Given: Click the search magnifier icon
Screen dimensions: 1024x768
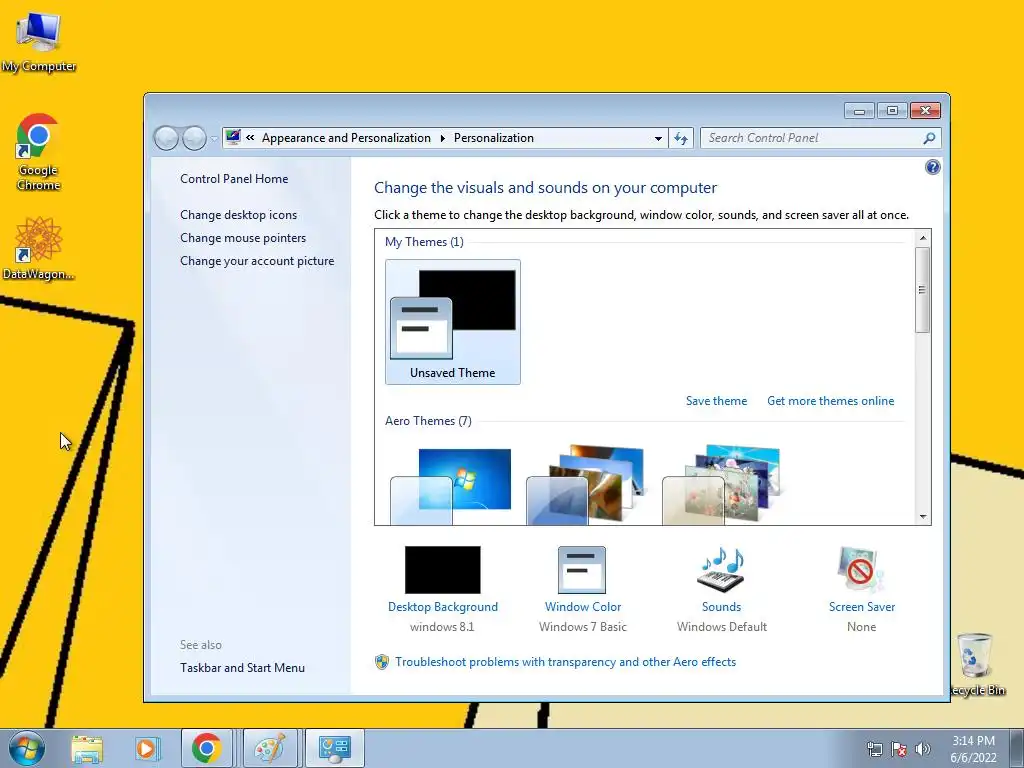Looking at the screenshot, I should pos(929,138).
